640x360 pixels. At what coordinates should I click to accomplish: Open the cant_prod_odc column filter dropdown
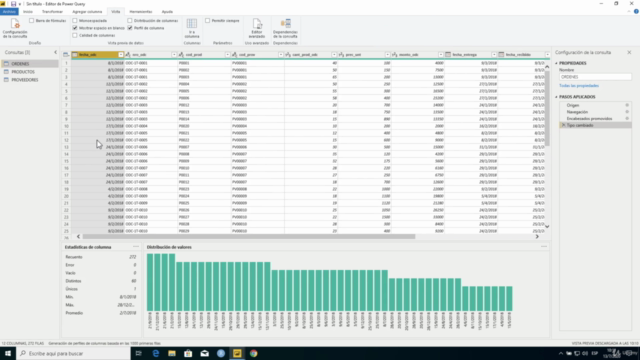[334, 55]
